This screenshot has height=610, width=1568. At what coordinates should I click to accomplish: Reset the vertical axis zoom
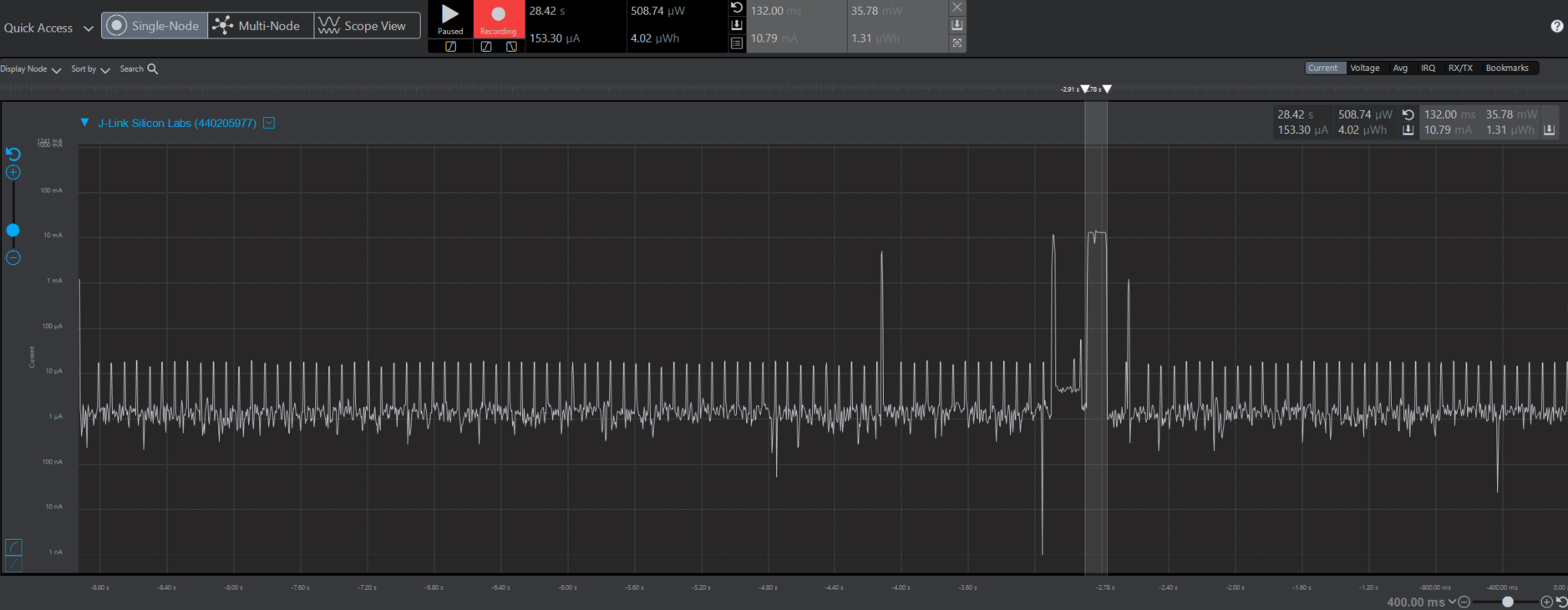13,154
